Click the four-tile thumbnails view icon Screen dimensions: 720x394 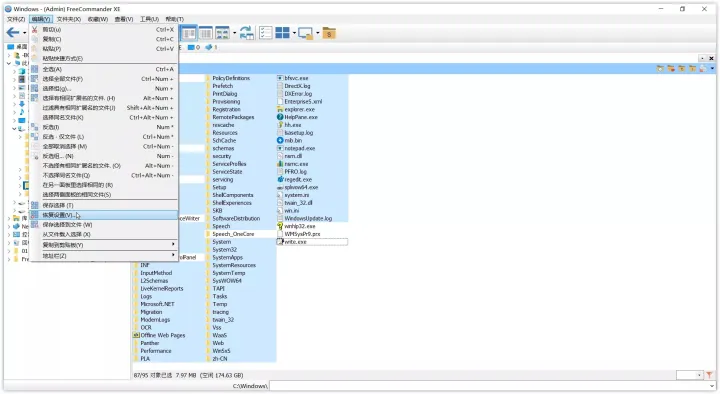tap(282, 33)
